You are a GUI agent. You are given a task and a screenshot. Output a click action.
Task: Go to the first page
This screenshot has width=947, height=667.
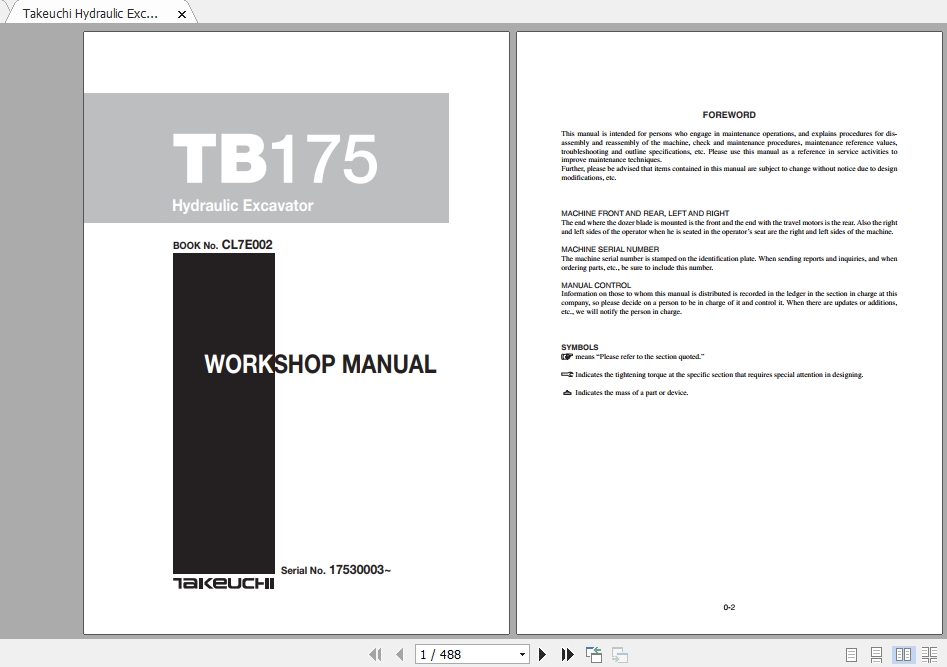tap(375, 655)
